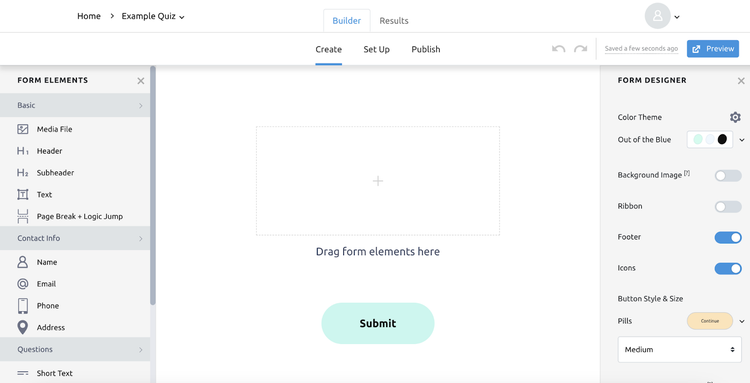Click the Header label text
Screen dimensions: 750x383
click(49, 151)
